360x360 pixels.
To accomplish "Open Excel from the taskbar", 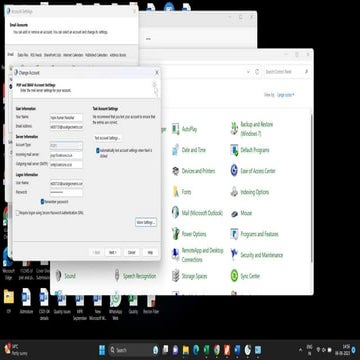I will tap(206, 350).
